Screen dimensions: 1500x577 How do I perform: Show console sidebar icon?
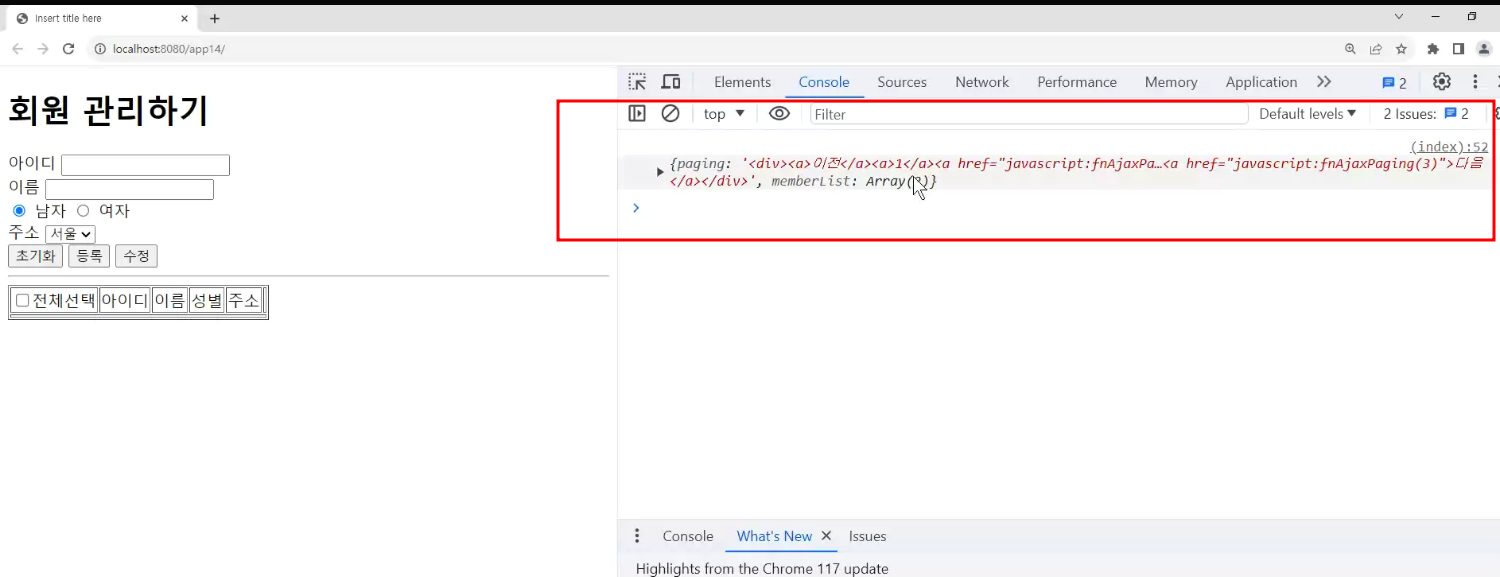tap(637, 114)
